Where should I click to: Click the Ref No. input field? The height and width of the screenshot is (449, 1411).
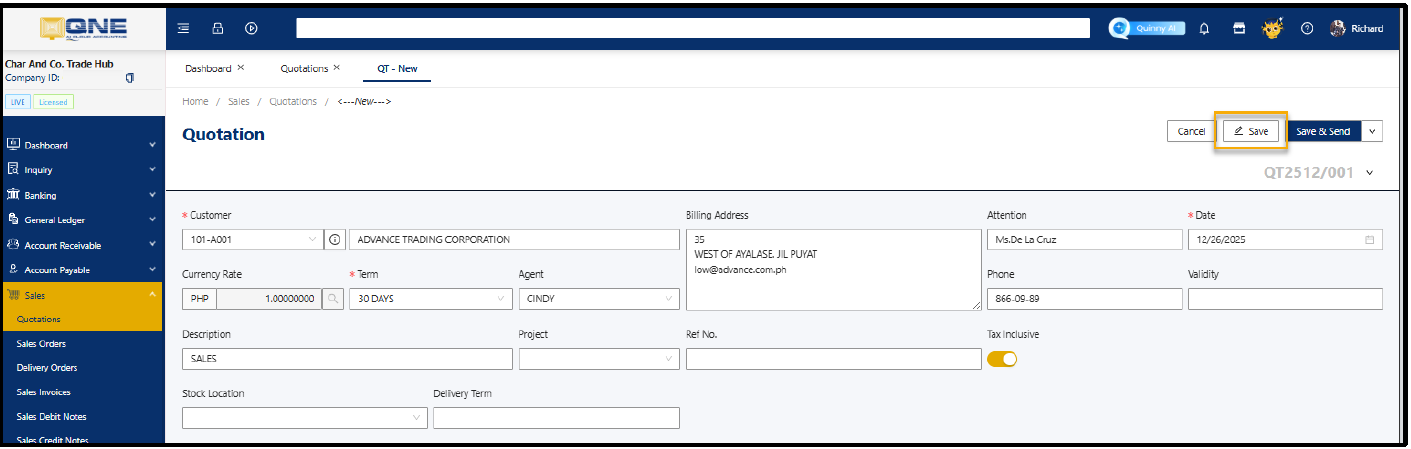coord(833,359)
